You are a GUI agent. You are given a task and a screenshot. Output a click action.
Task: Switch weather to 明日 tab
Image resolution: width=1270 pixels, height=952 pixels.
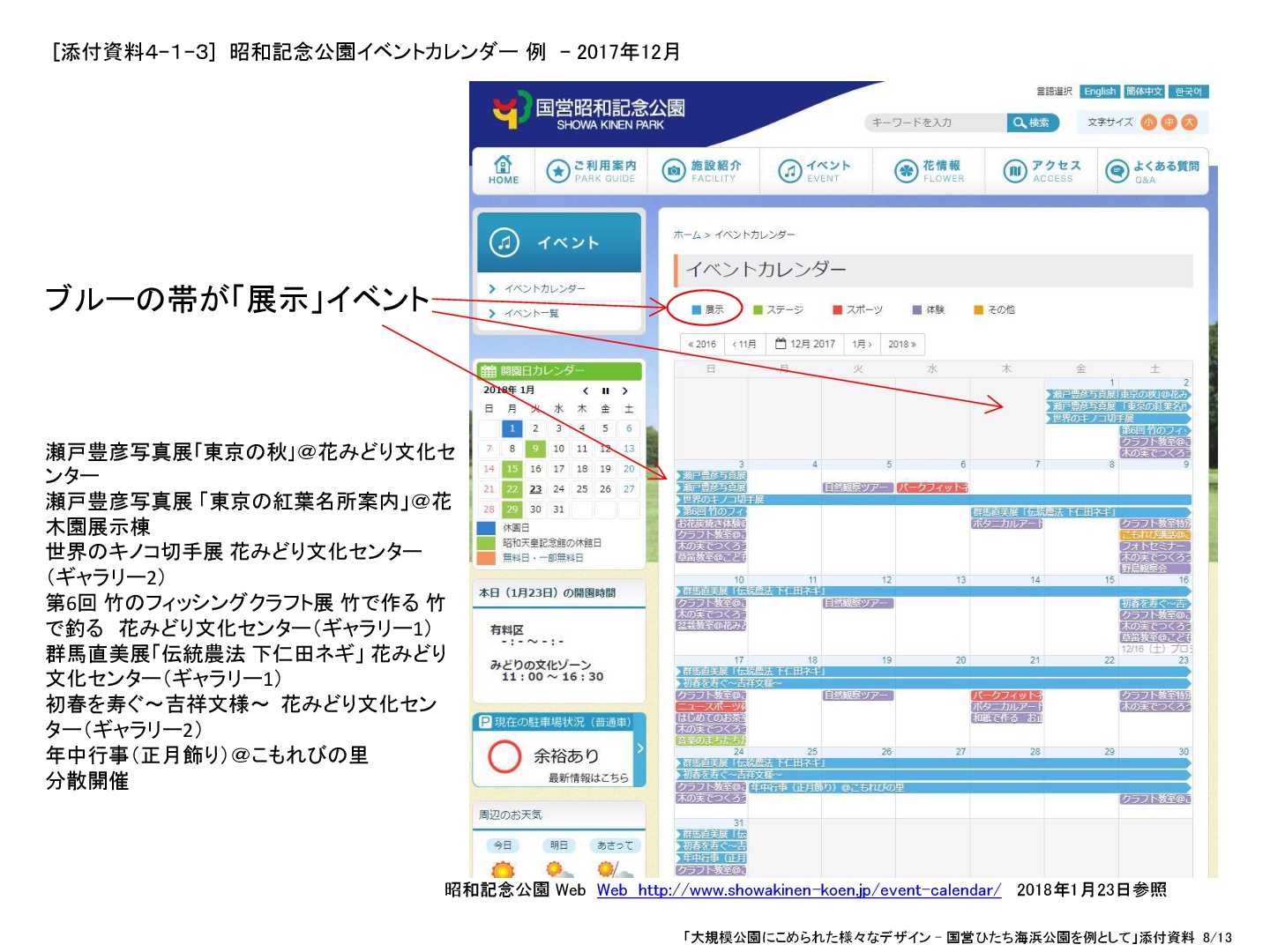point(558,845)
